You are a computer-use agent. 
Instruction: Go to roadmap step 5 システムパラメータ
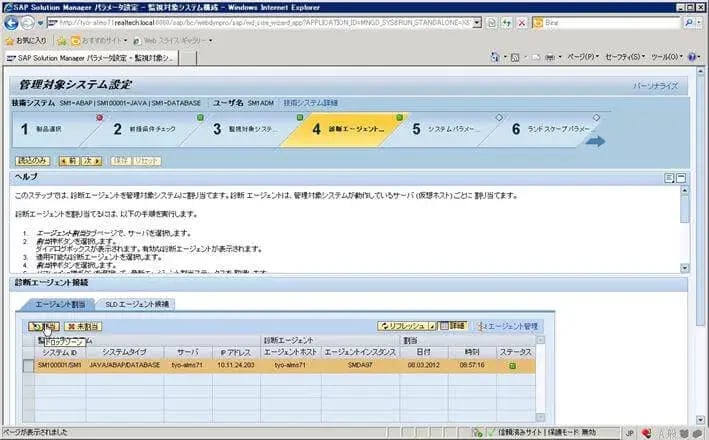(444, 129)
